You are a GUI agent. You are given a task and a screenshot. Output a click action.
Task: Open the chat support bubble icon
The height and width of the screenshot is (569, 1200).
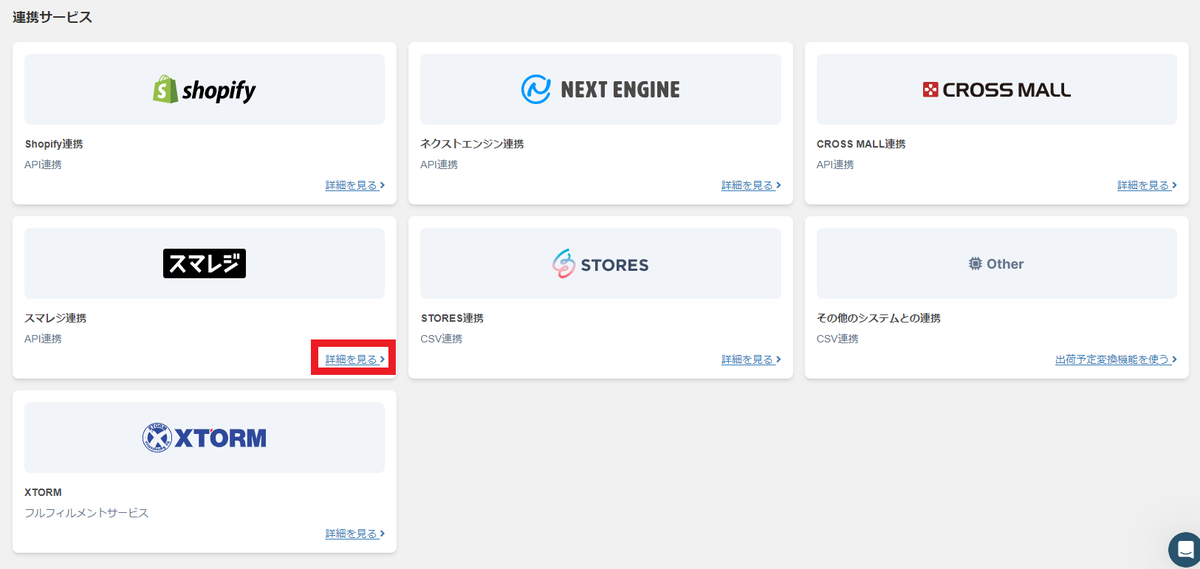(1185, 549)
